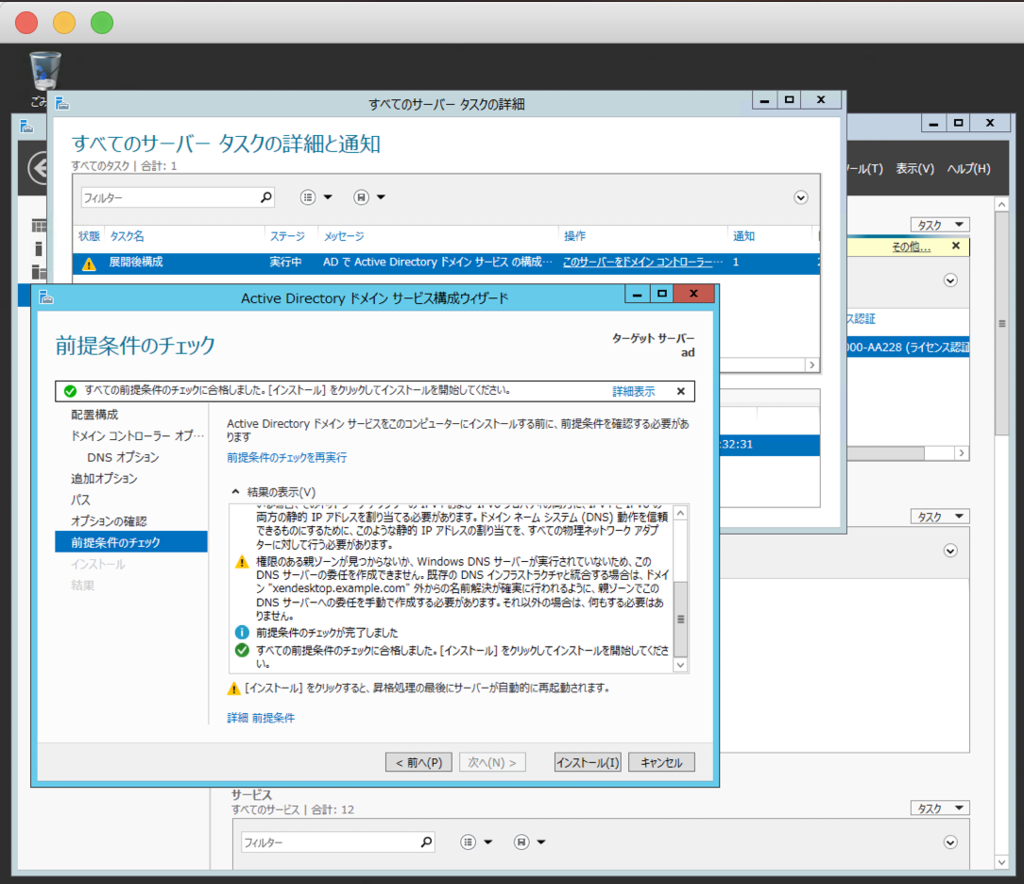Open middle タスク dropdown in Server Manager
The width and height of the screenshot is (1024, 884).
[940, 516]
